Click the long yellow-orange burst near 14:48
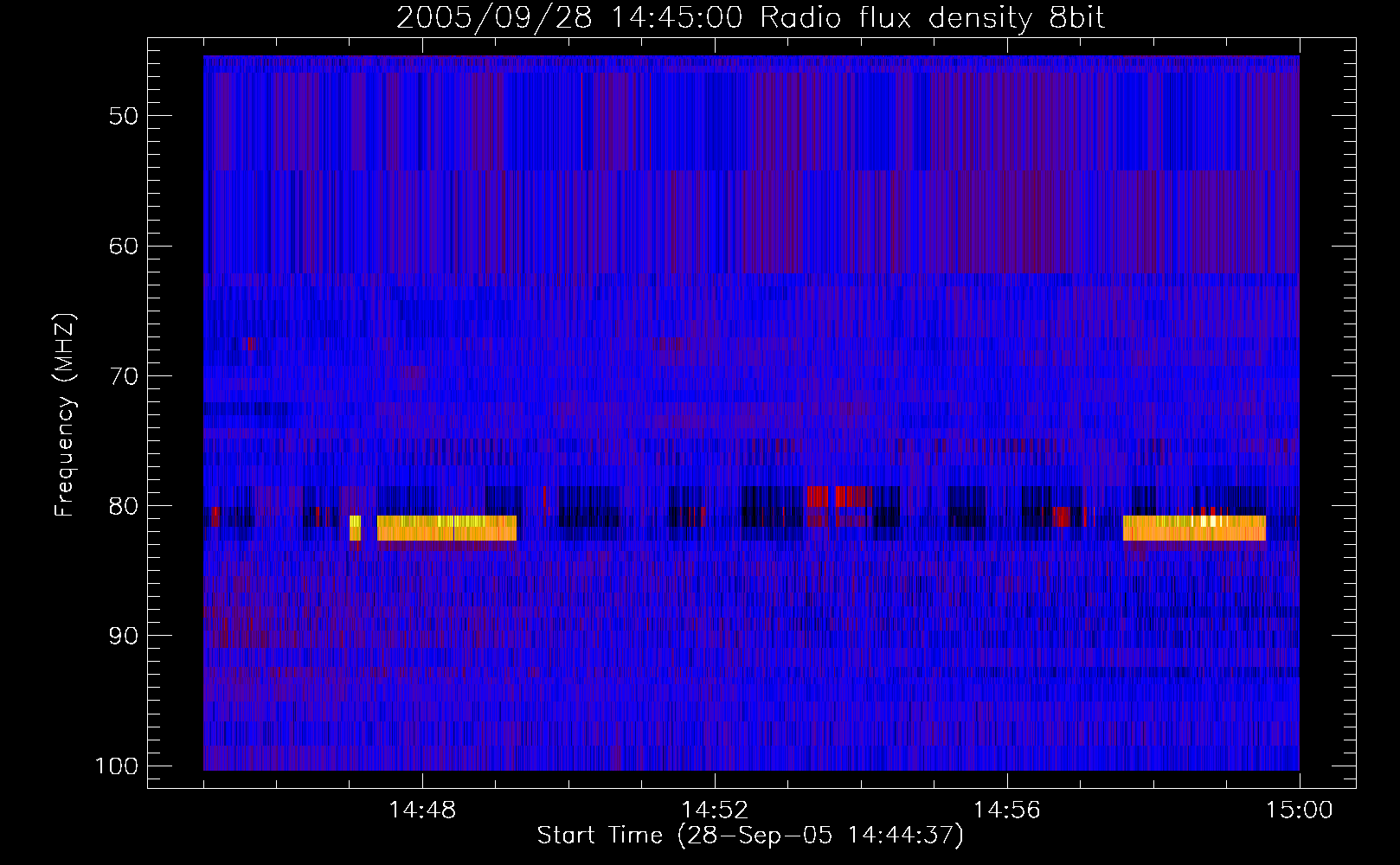The width and height of the screenshot is (1400, 865). point(446,529)
